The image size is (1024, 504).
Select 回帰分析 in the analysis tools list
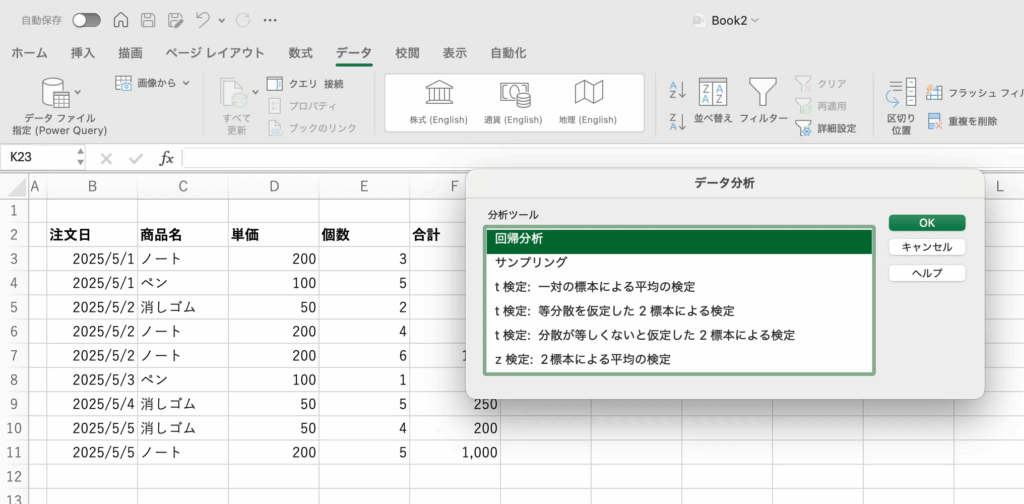(679, 242)
